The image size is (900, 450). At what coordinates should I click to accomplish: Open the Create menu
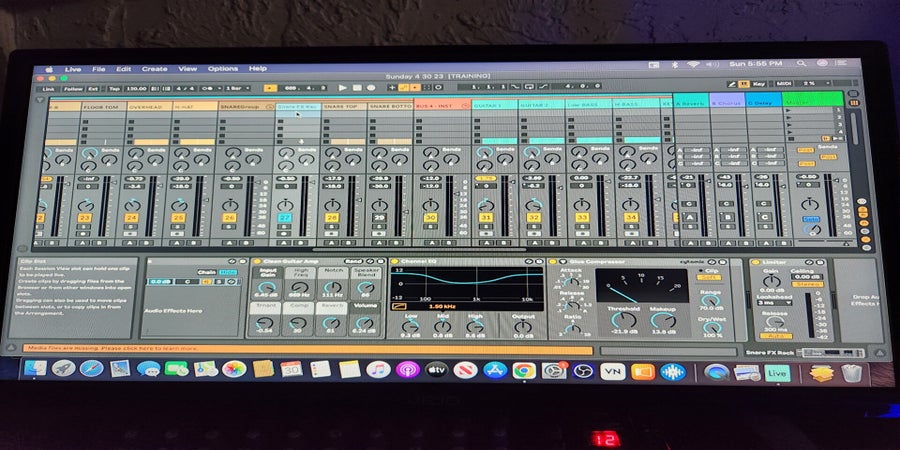coord(154,69)
